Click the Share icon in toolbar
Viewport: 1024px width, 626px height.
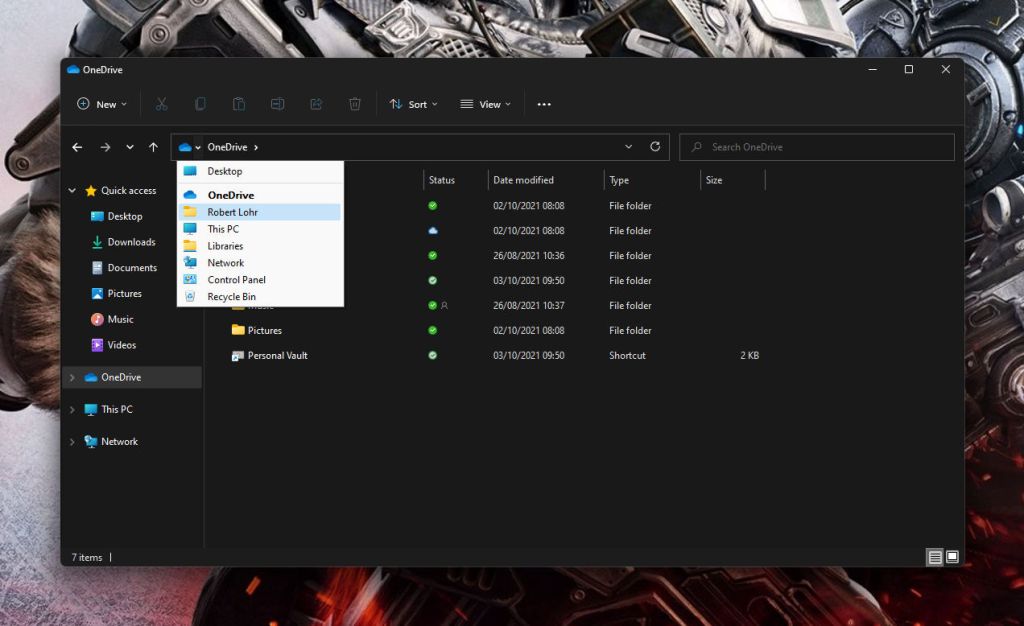point(316,104)
